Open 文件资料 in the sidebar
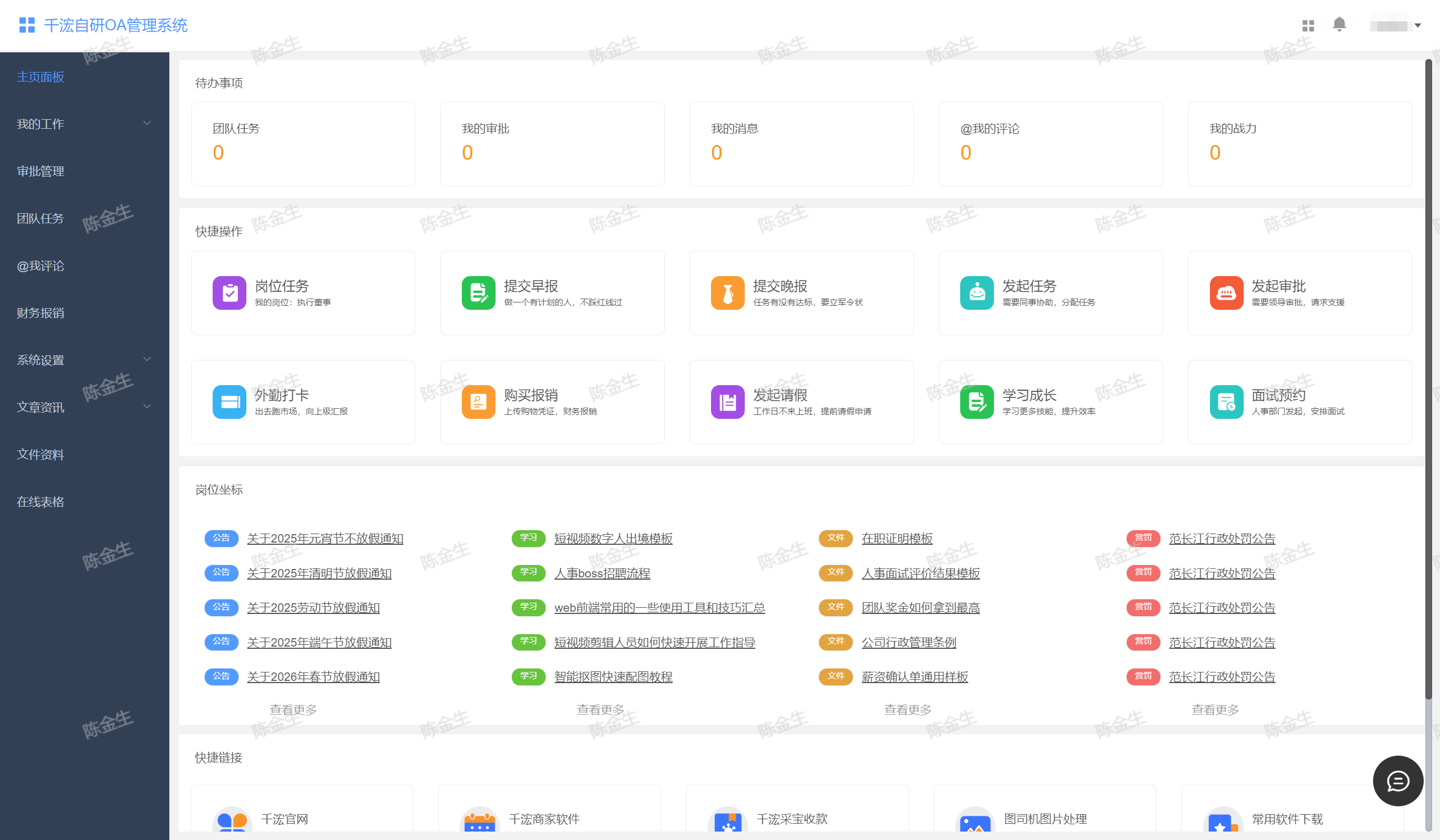 pyautogui.click(x=40, y=454)
